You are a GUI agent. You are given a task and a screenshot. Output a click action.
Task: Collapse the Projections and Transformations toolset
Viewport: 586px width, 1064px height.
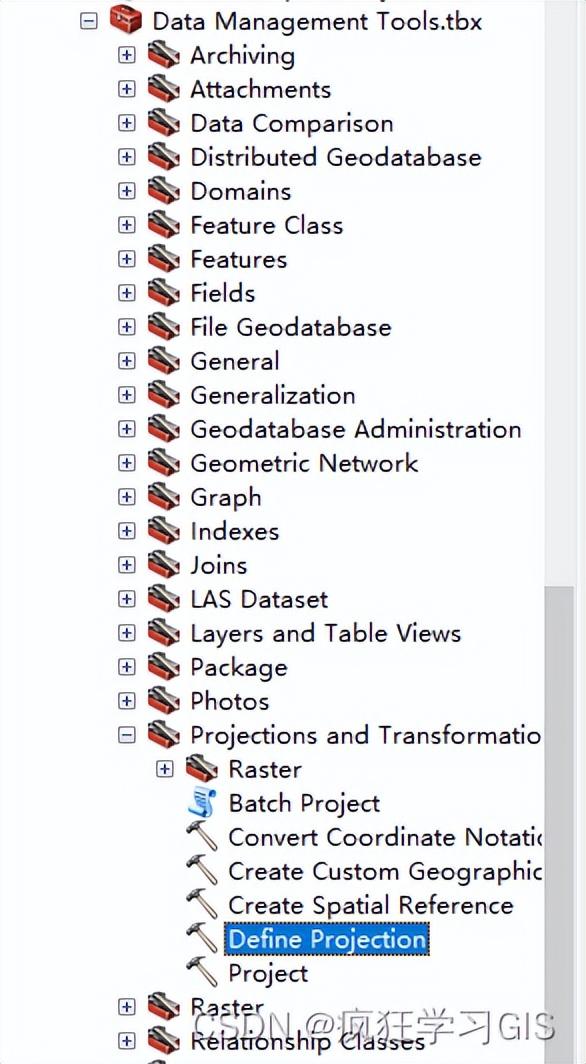pyautogui.click(x=126, y=735)
